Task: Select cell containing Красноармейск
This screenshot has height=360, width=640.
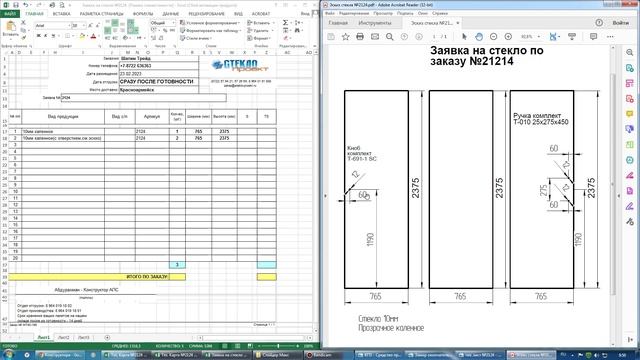Action: 159,90
